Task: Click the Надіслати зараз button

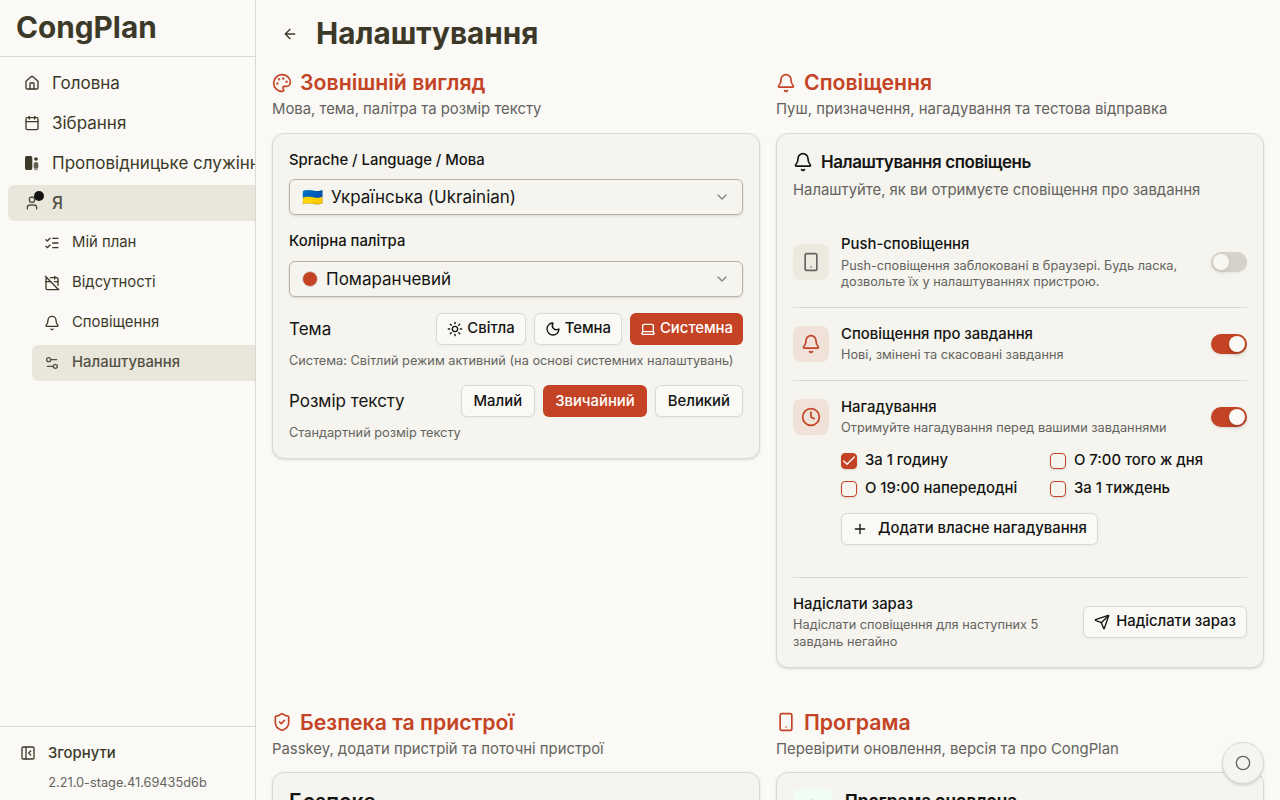Action: (x=1165, y=622)
